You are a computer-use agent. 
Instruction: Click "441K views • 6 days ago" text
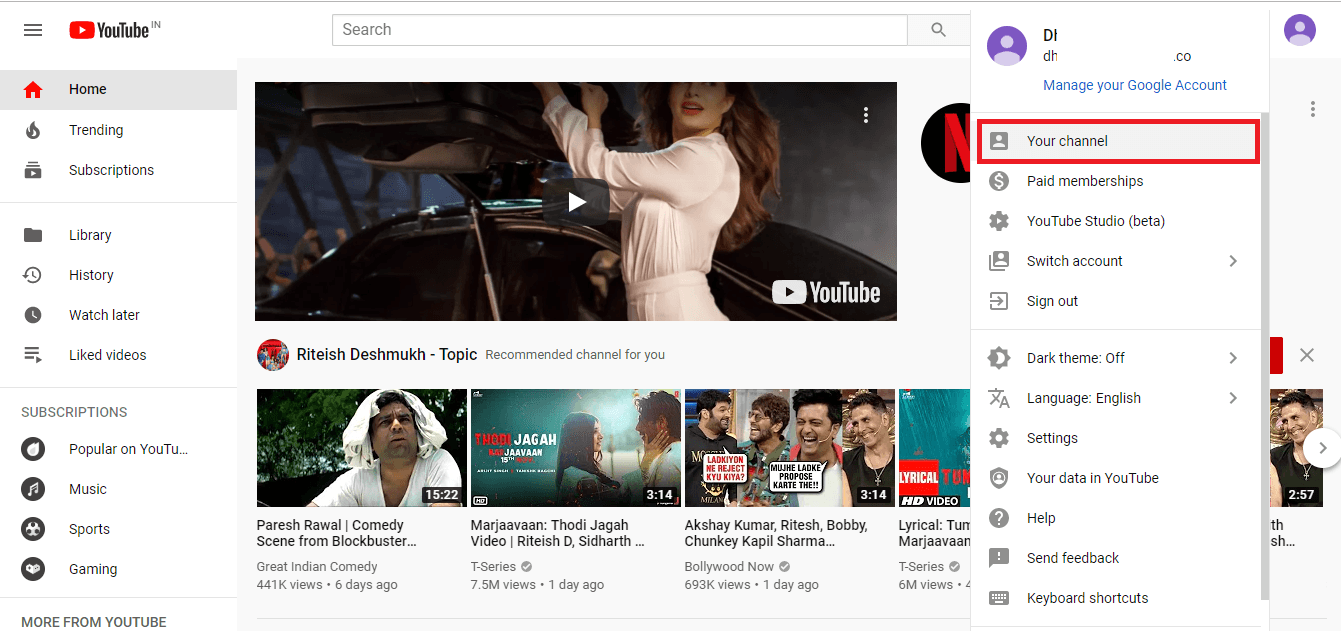327,584
